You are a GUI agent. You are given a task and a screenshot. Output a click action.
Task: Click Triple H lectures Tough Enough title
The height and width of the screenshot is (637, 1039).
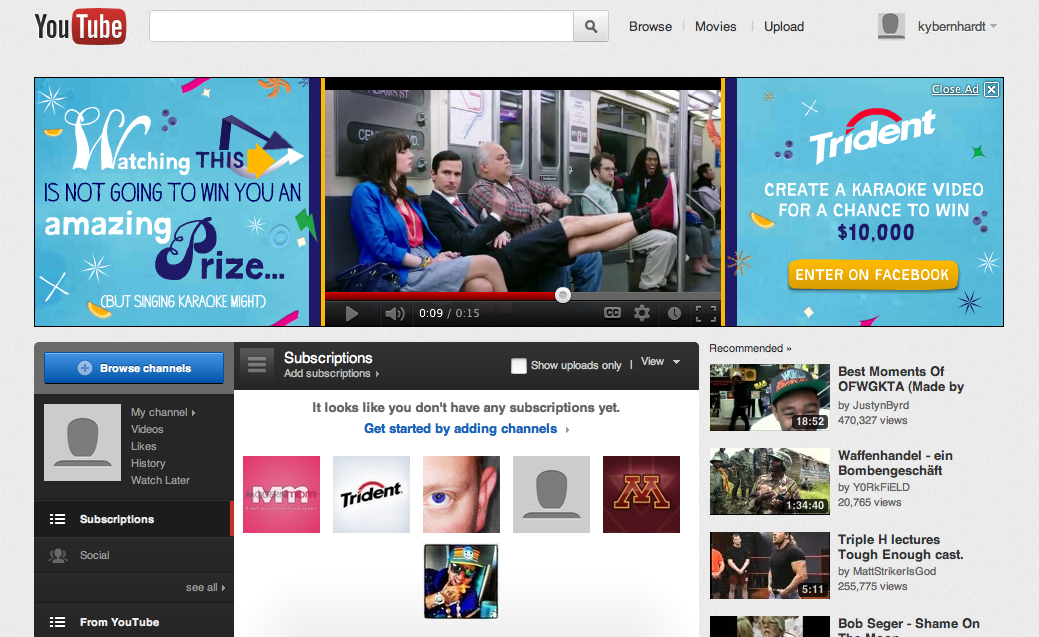(x=901, y=547)
